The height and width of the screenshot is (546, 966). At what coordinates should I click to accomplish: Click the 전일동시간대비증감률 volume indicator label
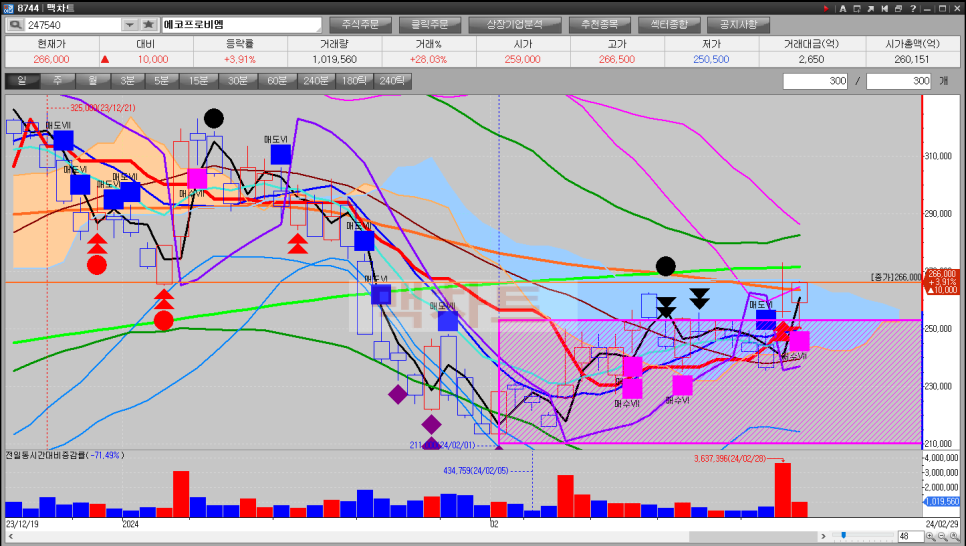(65, 455)
